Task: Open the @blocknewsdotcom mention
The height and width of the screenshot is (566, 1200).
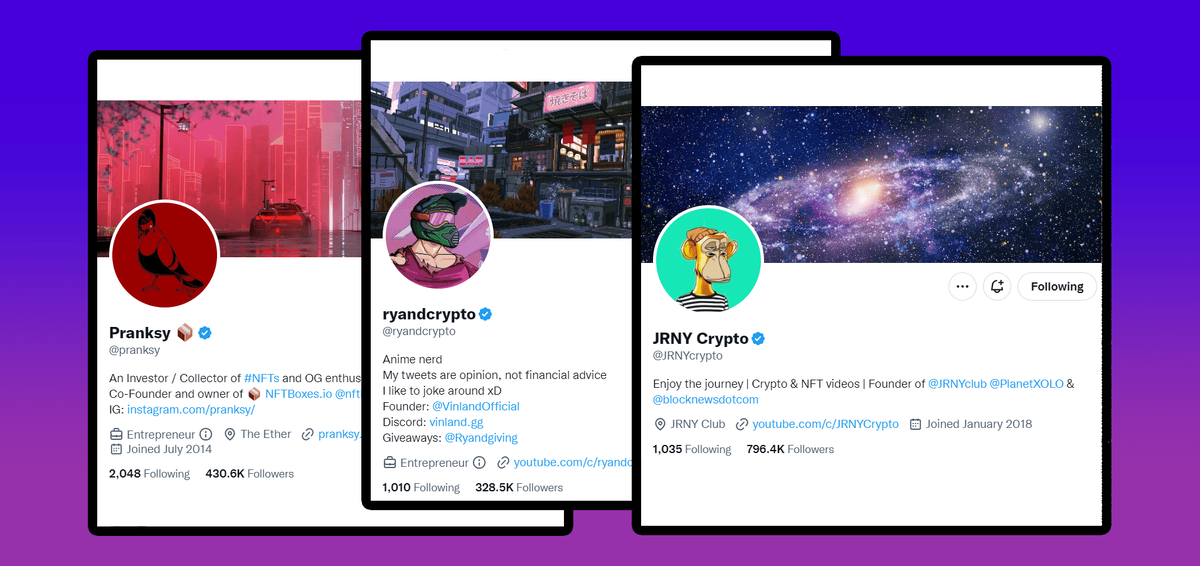Action: coord(706,400)
